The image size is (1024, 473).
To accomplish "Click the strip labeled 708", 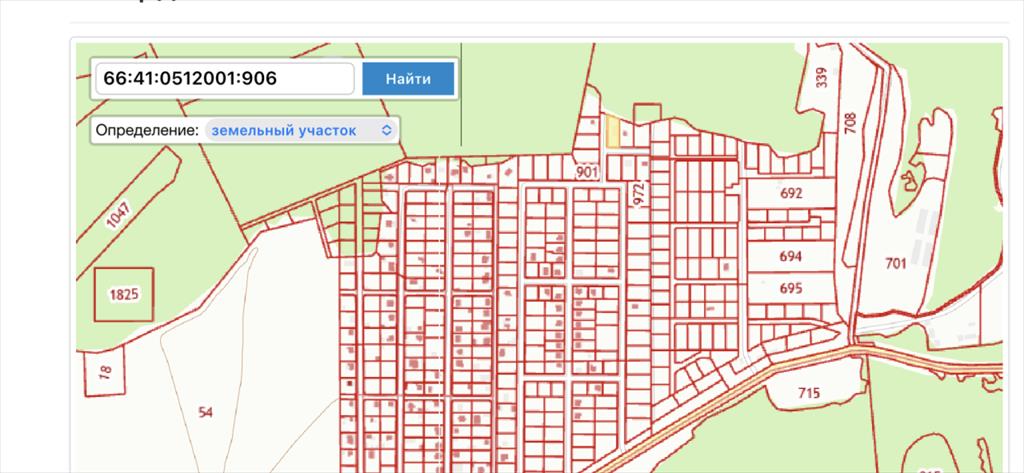I will [850, 123].
